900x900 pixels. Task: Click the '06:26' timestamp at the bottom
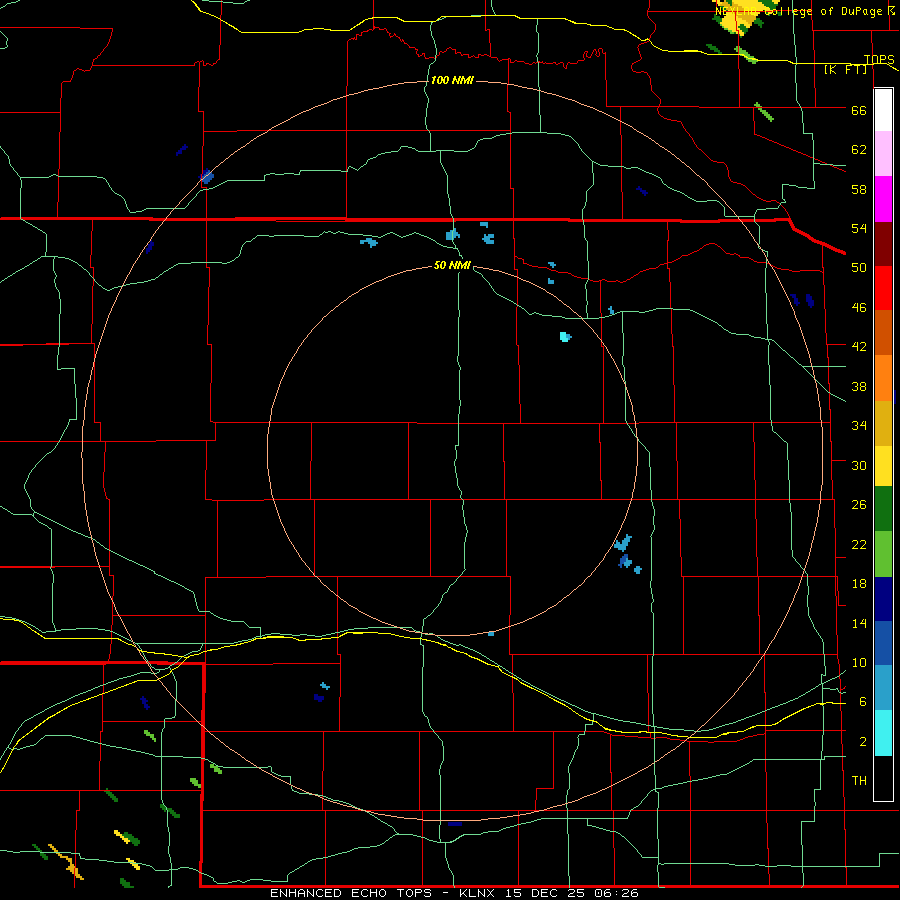tap(615, 893)
